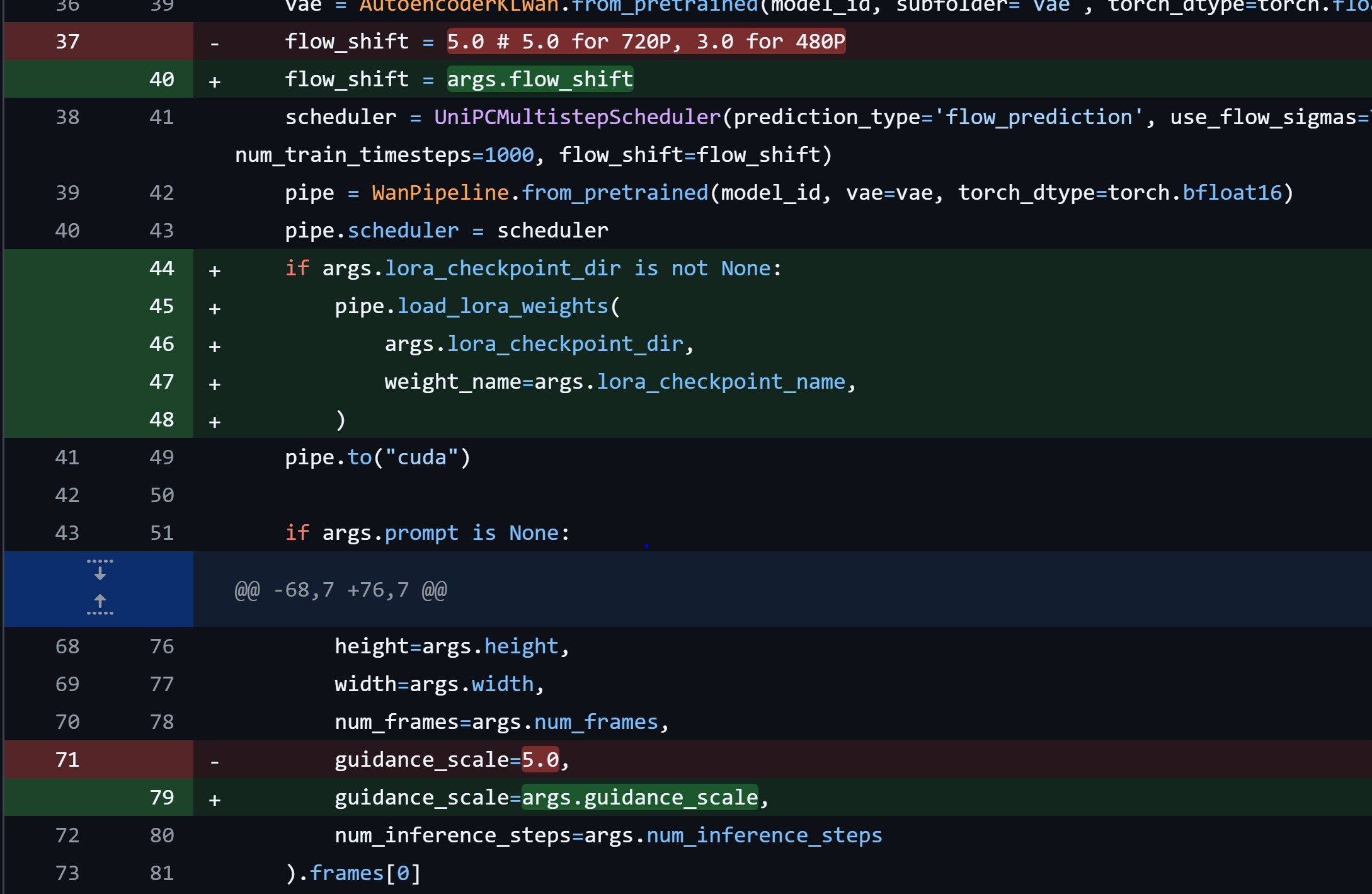1372x894 pixels.
Task: Click added value args.flow_shift
Action: 540,79
